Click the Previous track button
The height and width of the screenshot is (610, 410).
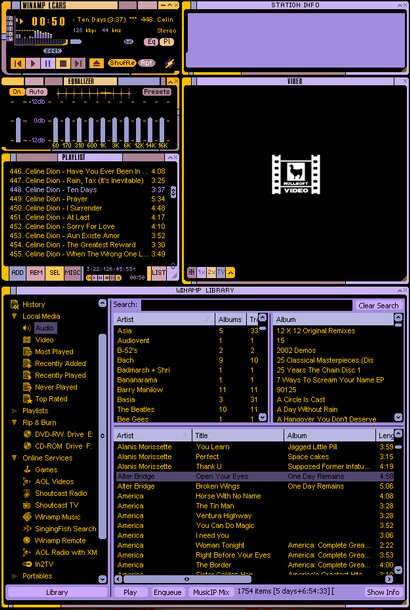(x=18, y=63)
